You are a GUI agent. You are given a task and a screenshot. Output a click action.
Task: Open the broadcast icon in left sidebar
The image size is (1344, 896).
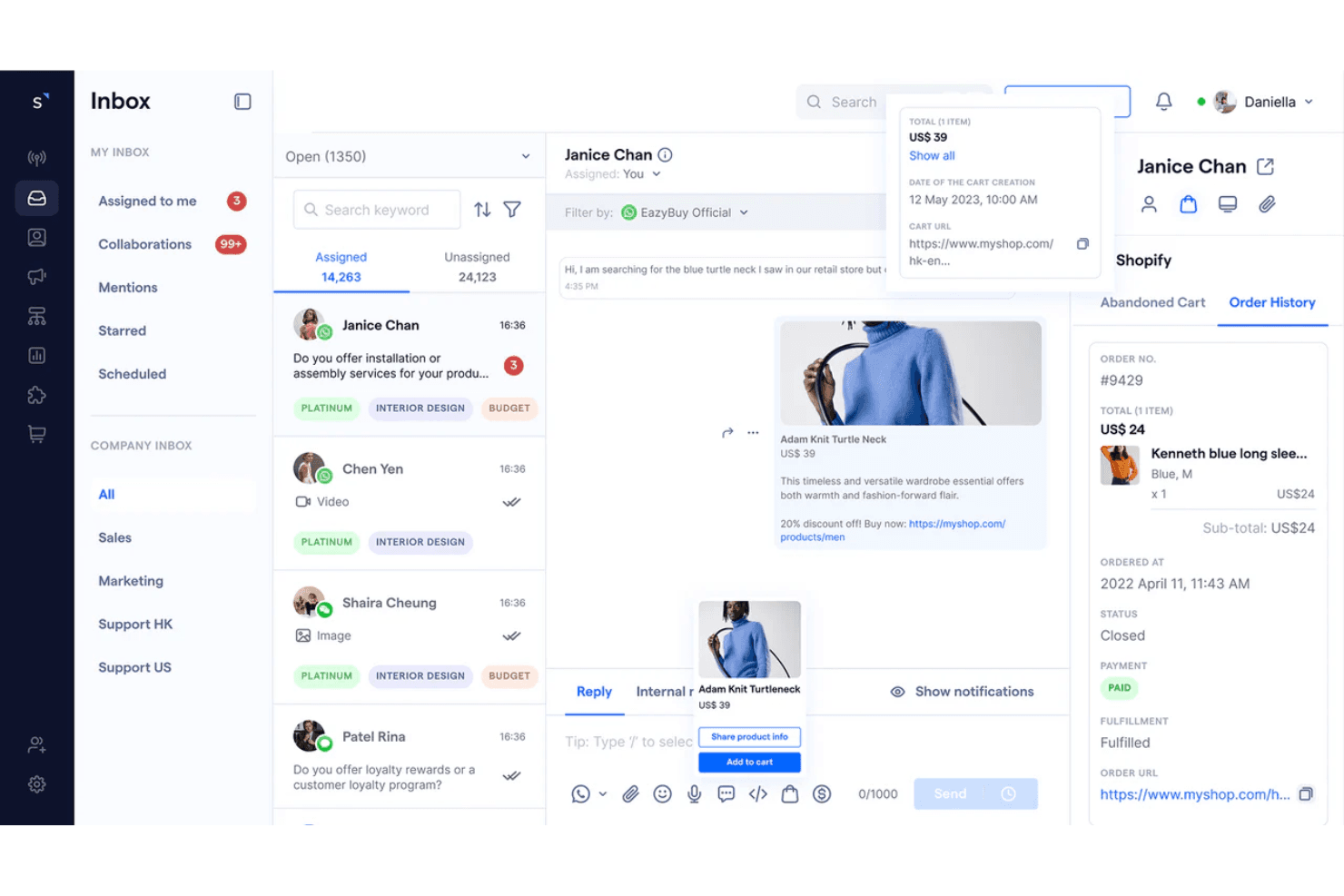point(36,158)
